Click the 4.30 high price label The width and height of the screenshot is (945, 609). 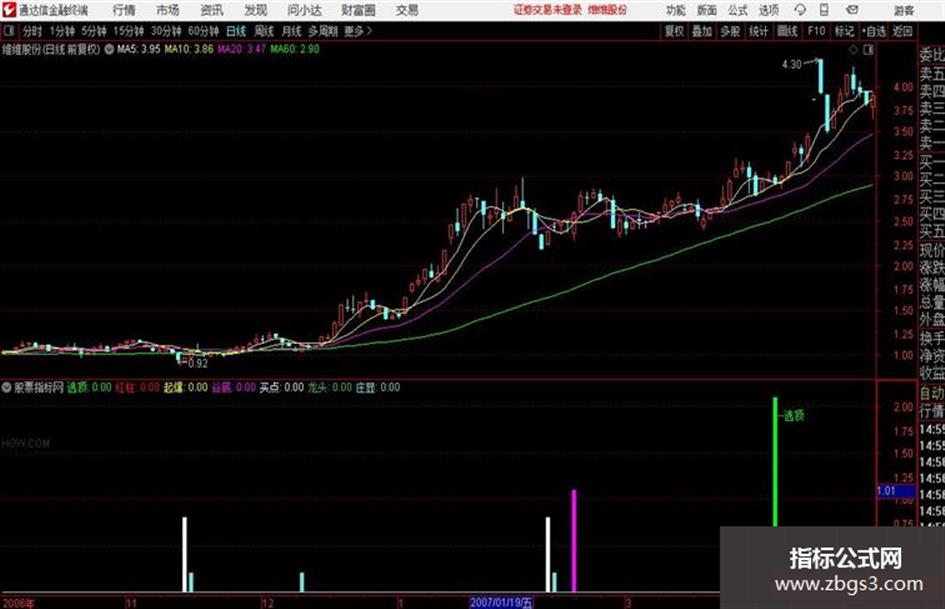791,65
